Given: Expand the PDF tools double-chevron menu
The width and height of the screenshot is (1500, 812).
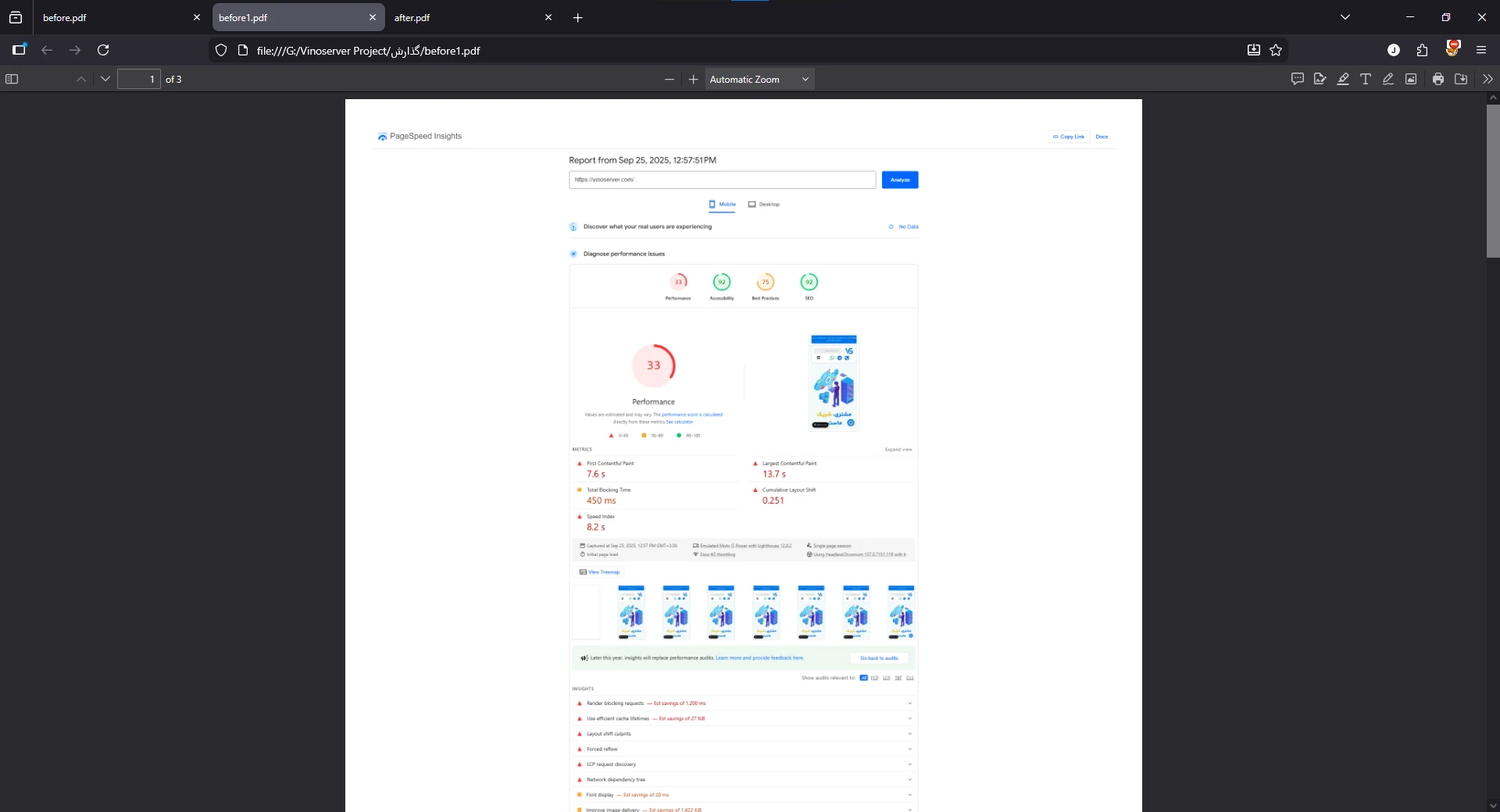Looking at the screenshot, I should [1487, 79].
